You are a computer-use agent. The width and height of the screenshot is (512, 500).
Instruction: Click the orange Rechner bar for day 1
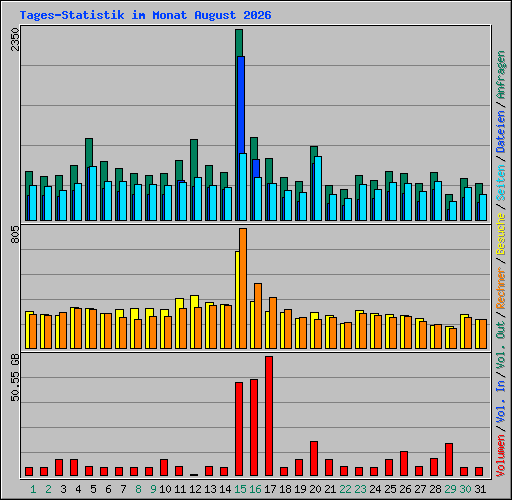pyautogui.click(x=33, y=331)
